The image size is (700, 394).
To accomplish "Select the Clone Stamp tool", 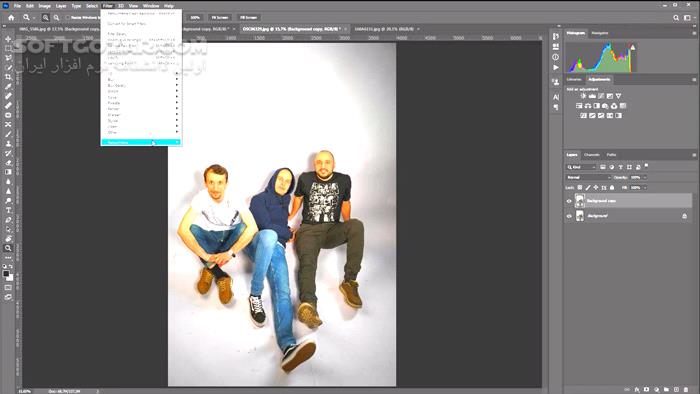I will [8, 144].
